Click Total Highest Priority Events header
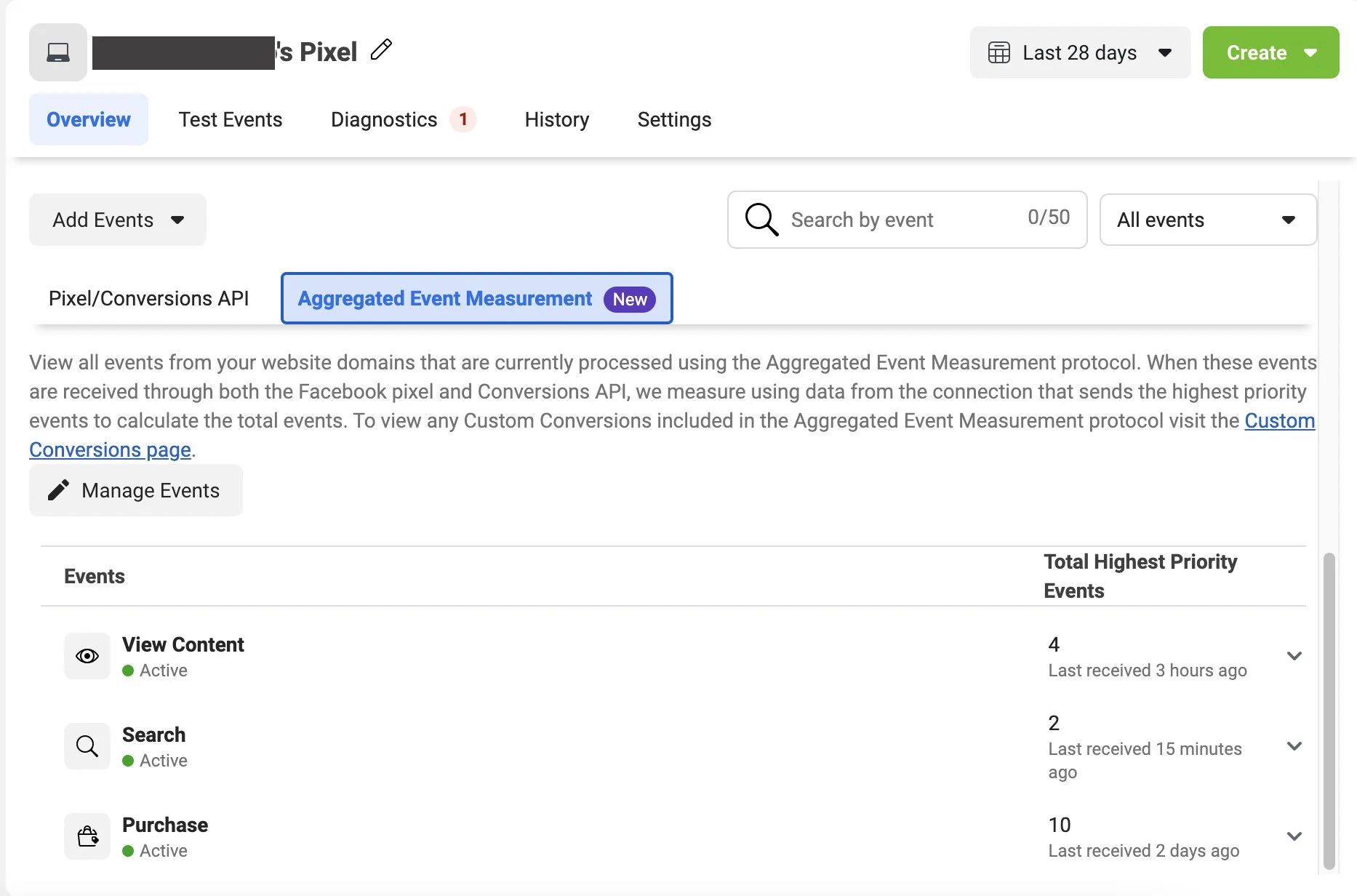1357x896 pixels. click(x=1140, y=576)
